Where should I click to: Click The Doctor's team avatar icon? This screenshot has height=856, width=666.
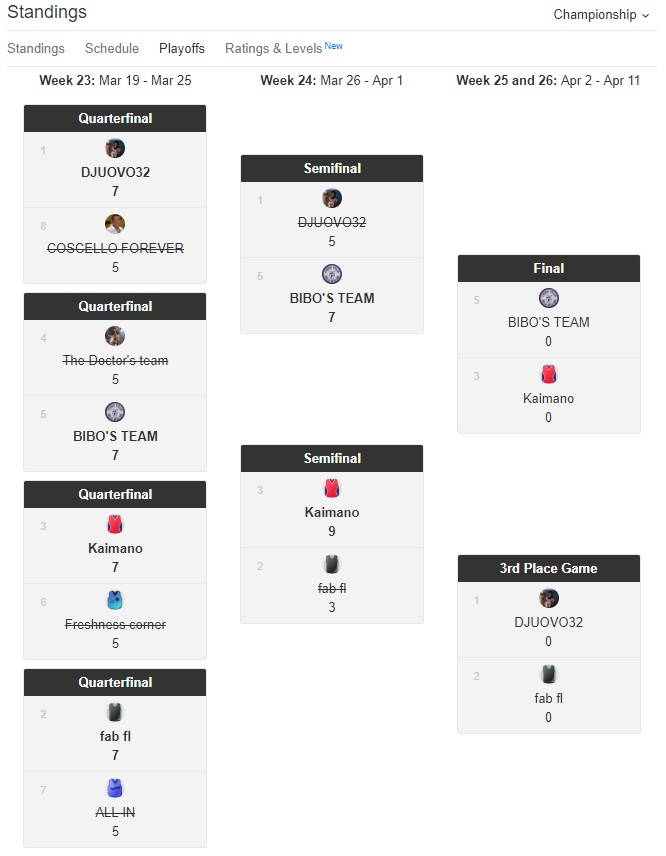point(115,336)
